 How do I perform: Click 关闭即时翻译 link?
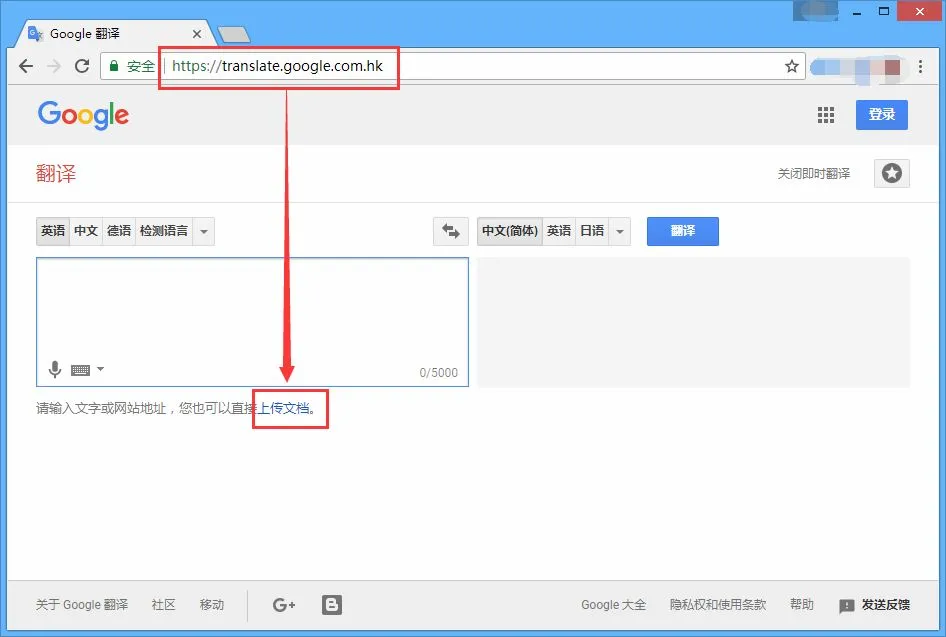click(x=813, y=174)
